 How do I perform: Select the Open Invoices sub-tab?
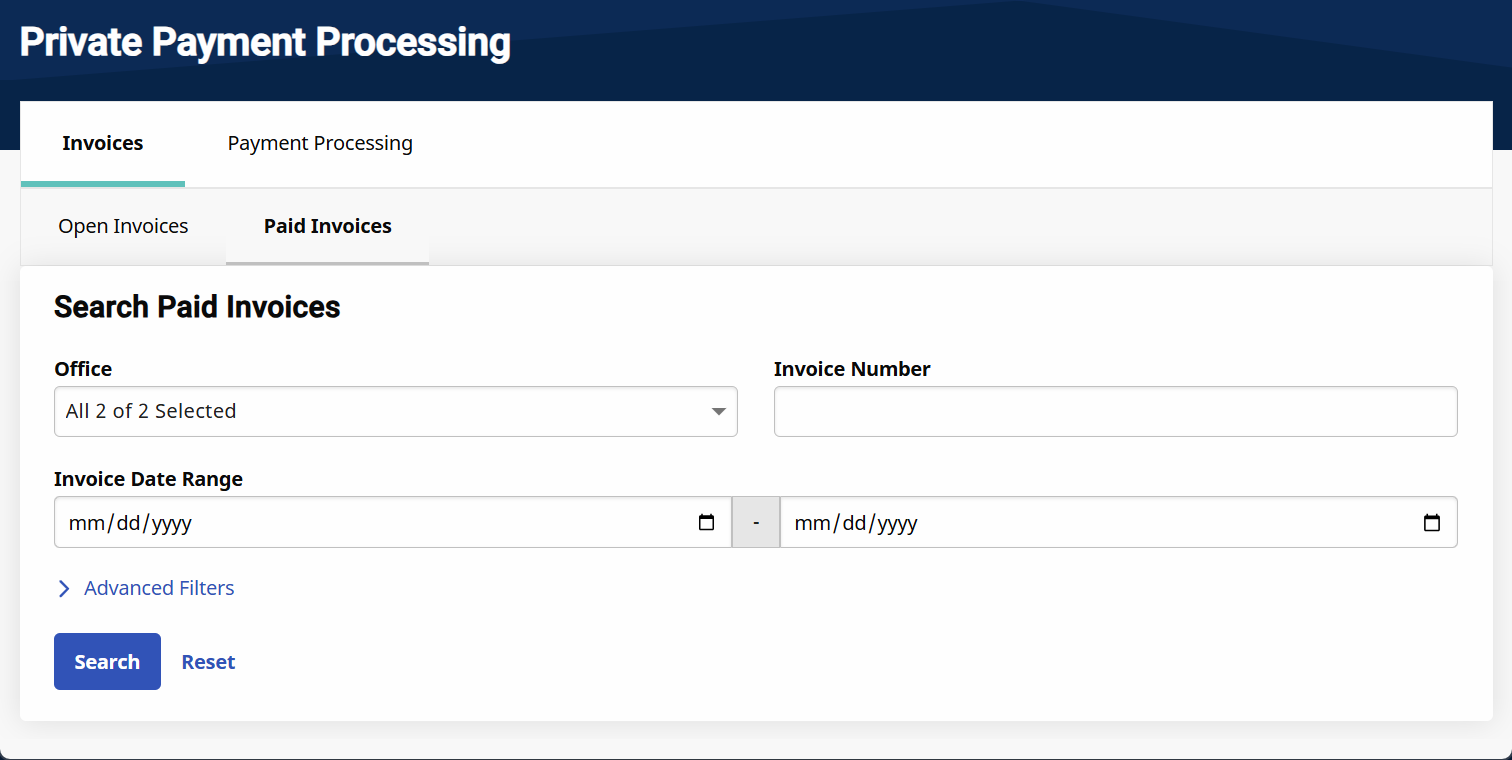tap(123, 227)
